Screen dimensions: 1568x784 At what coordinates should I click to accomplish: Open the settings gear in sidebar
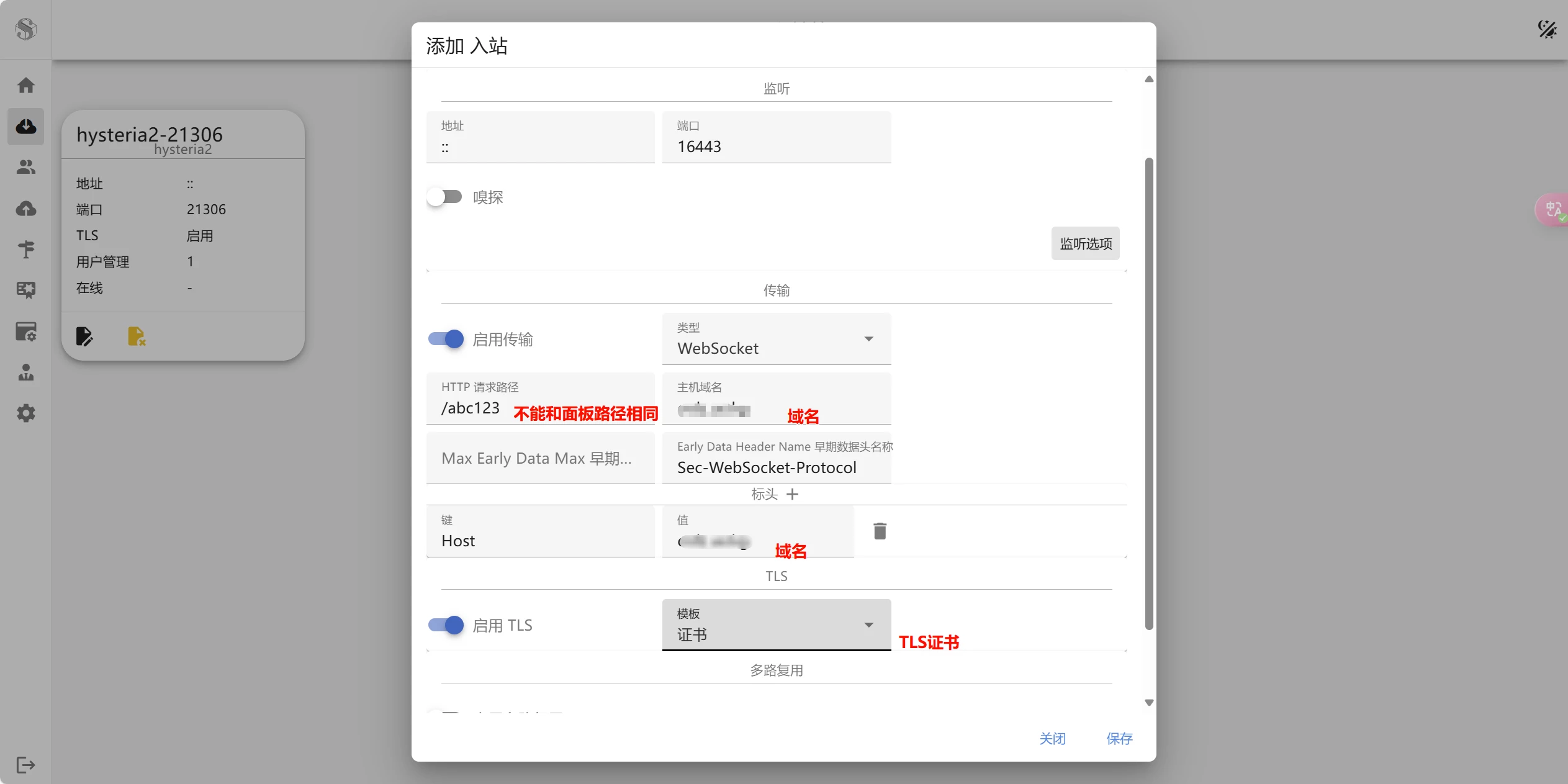[x=25, y=413]
